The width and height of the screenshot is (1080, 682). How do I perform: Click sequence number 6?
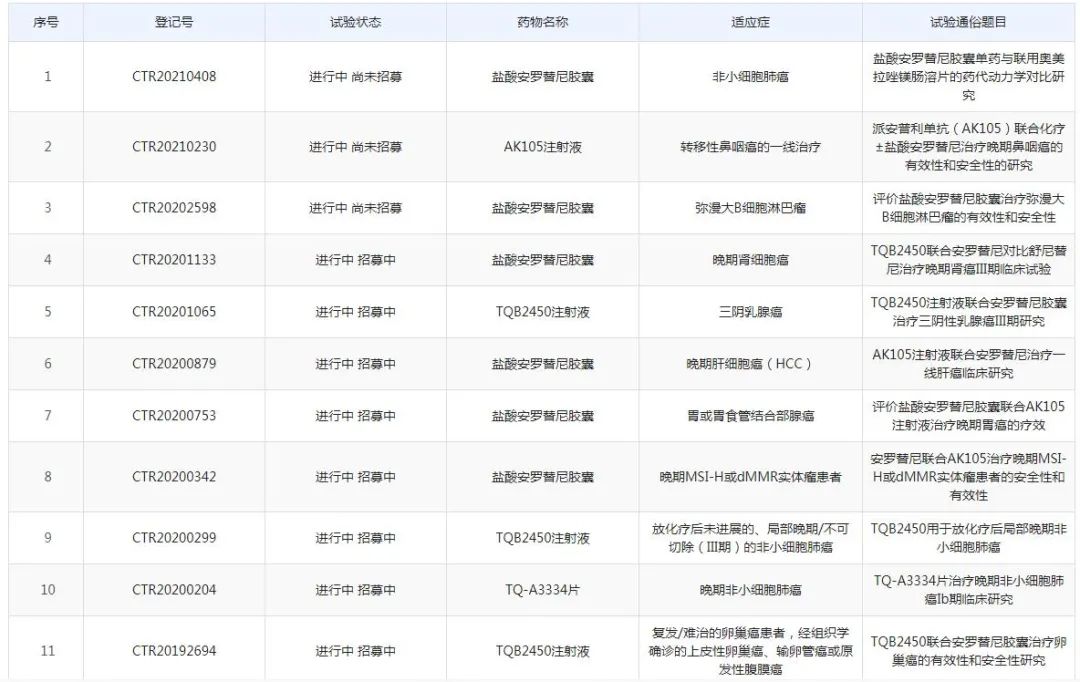click(48, 364)
